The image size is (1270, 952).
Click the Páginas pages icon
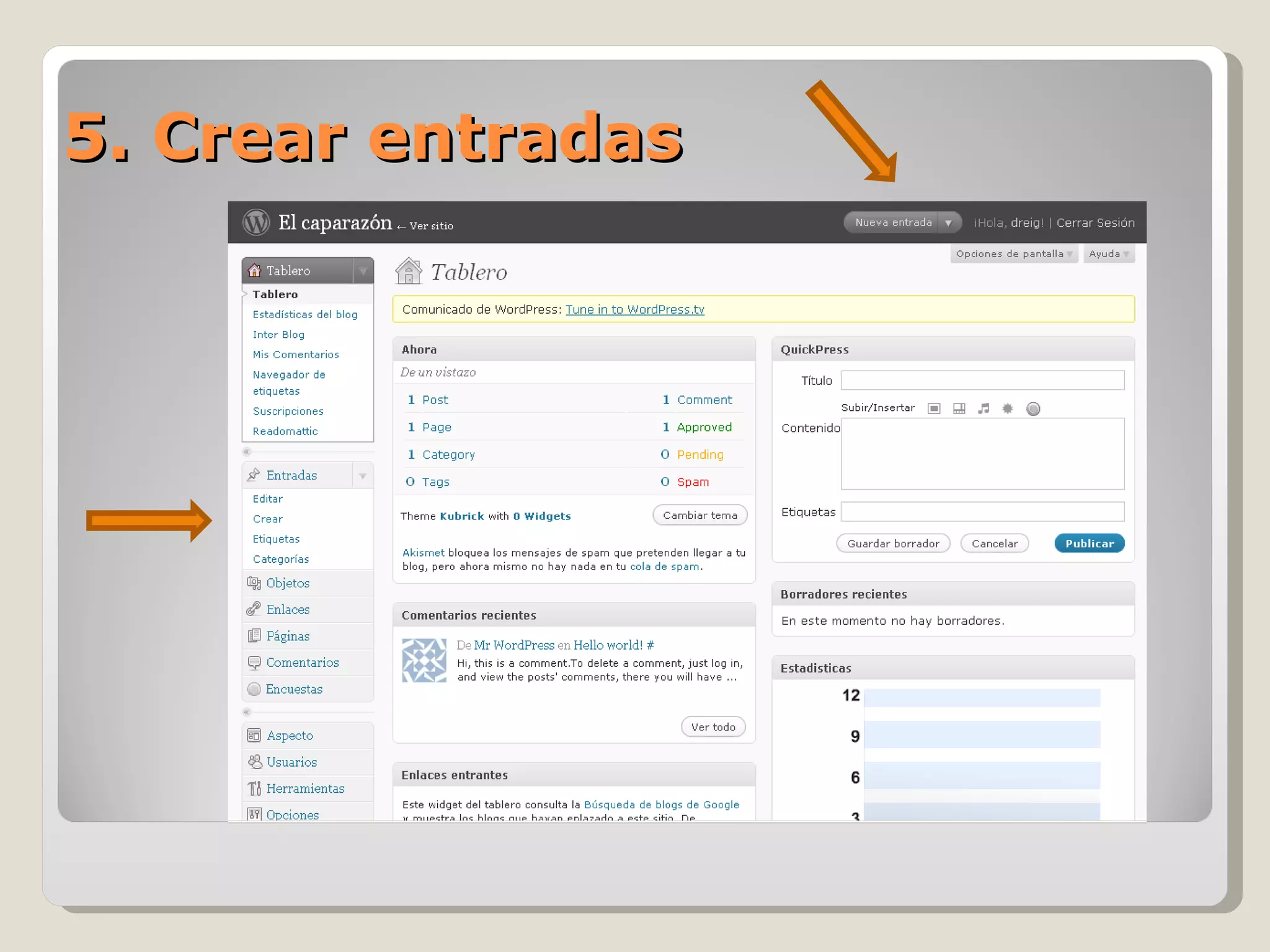pyautogui.click(x=254, y=635)
